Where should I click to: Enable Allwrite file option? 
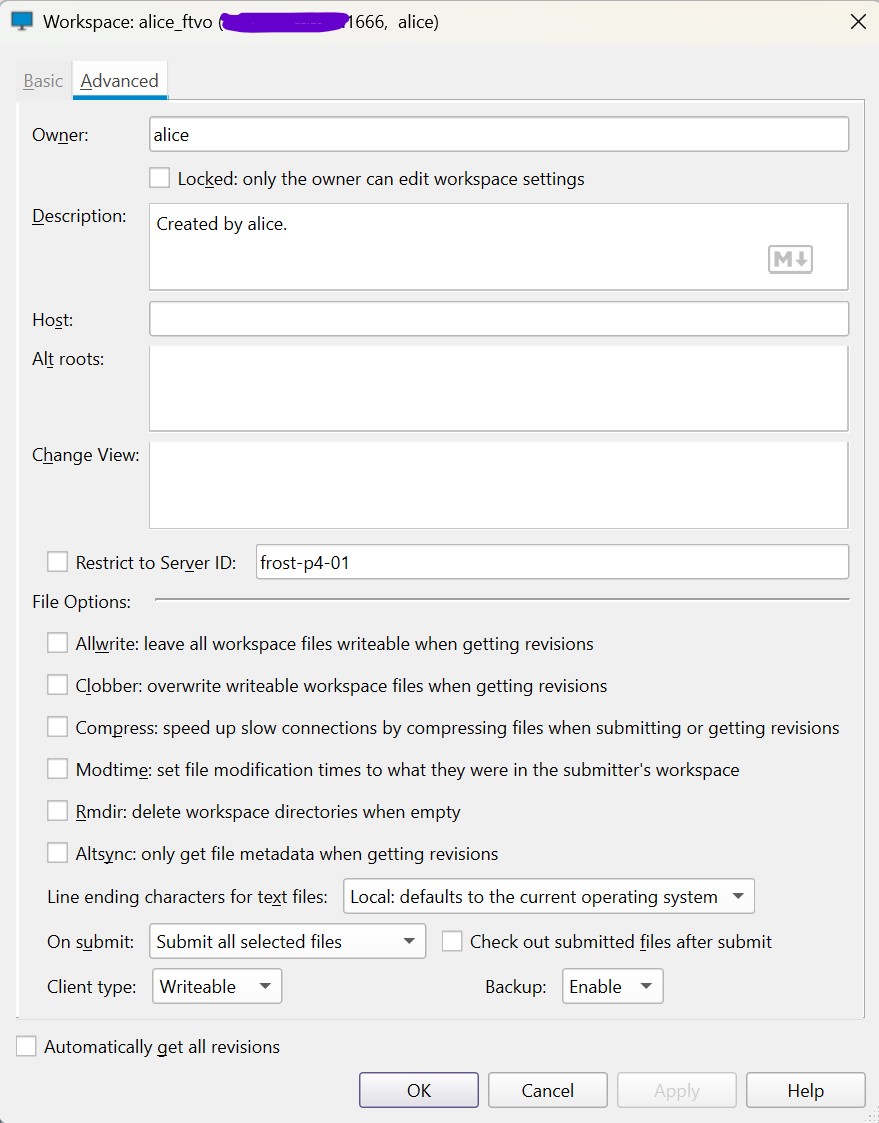(58, 644)
